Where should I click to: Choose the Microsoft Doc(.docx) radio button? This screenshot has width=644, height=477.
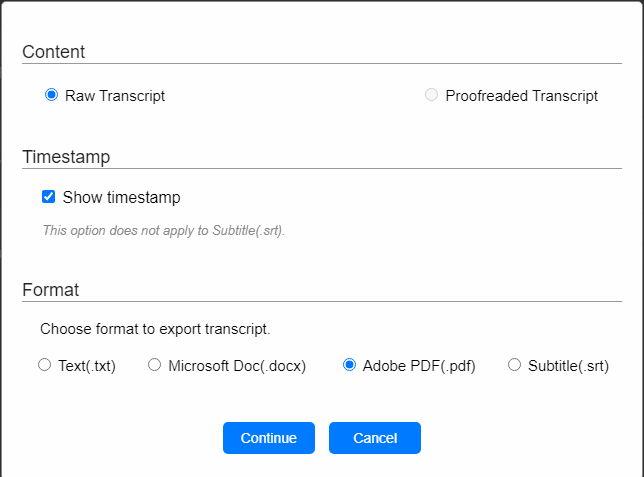click(x=154, y=365)
